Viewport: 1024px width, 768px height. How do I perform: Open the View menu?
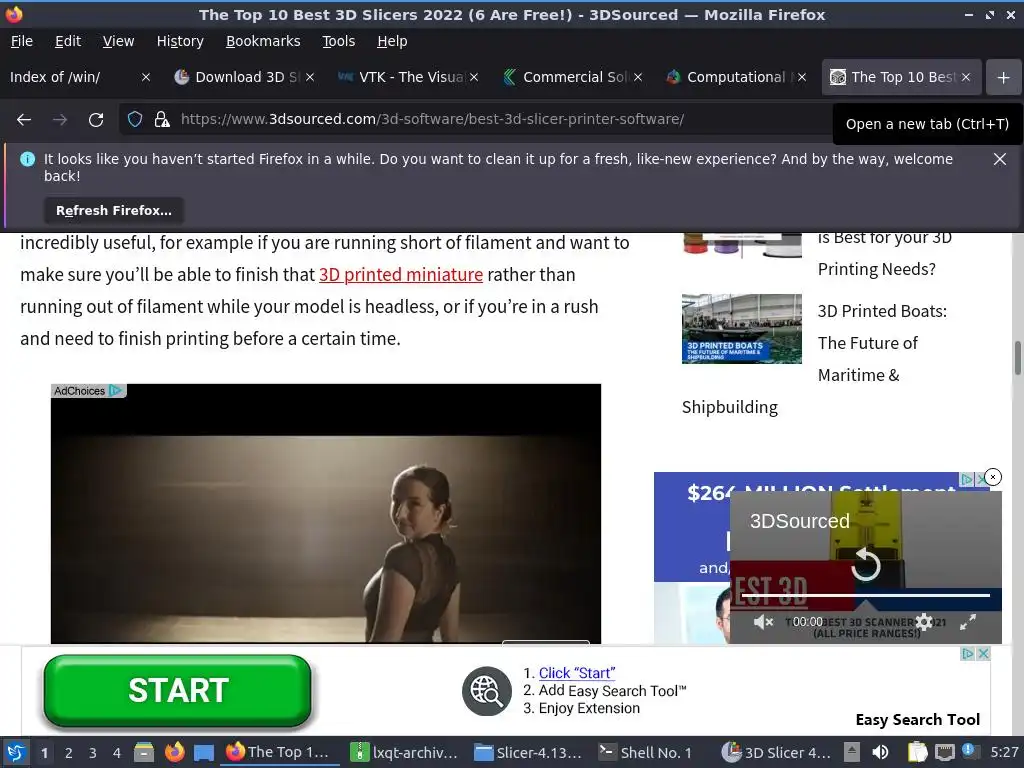coord(118,41)
